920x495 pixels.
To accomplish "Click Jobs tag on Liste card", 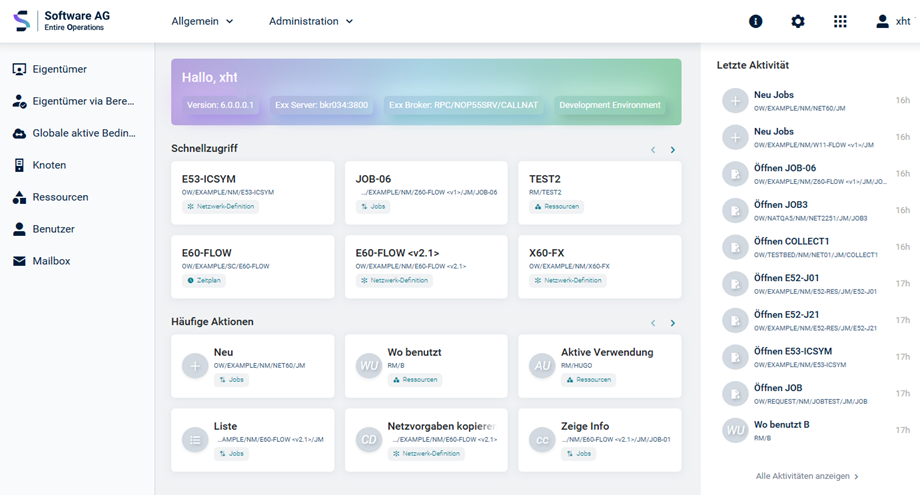I will coord(231,454).
